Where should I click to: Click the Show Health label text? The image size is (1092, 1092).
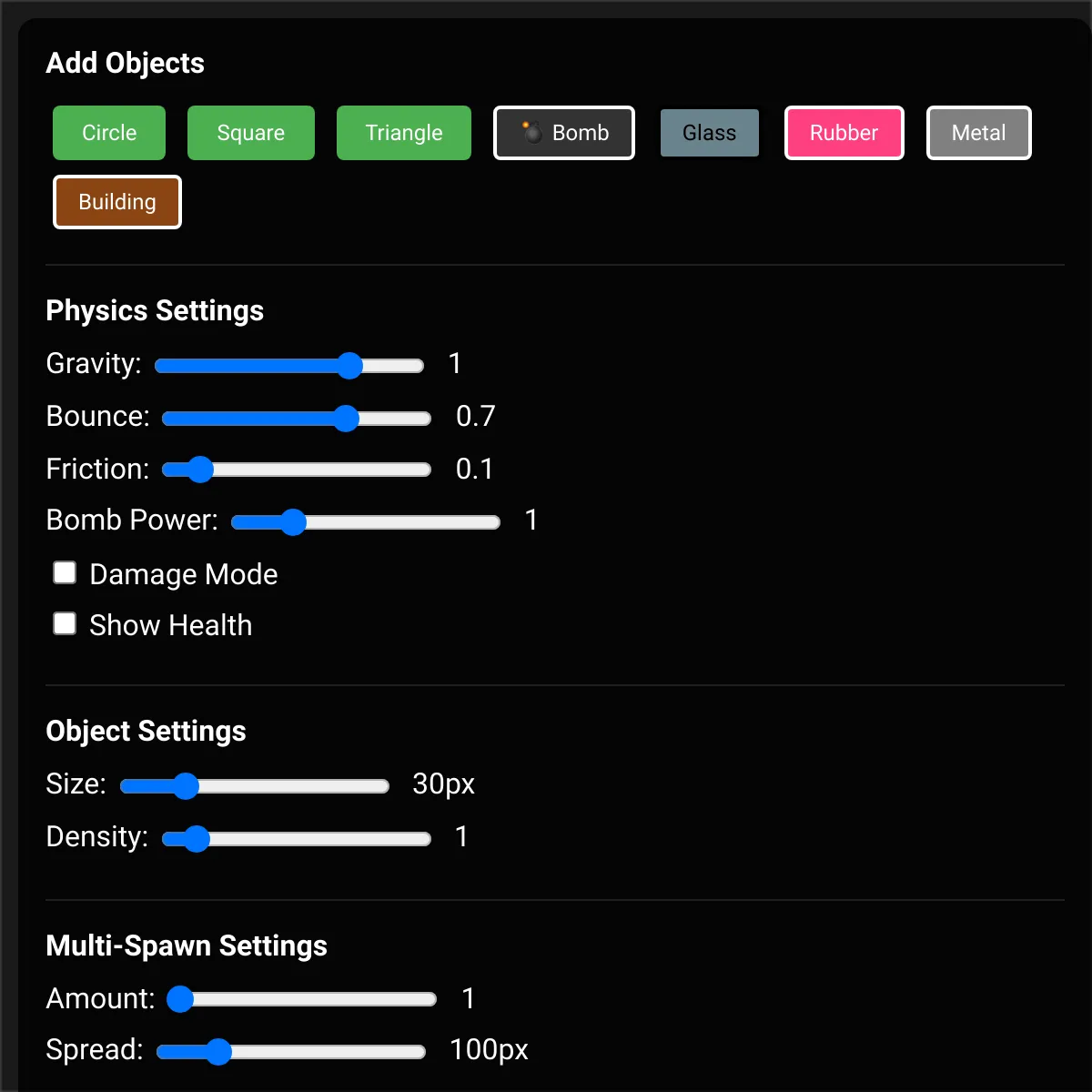pyautogui.click(x=170, y=625)
